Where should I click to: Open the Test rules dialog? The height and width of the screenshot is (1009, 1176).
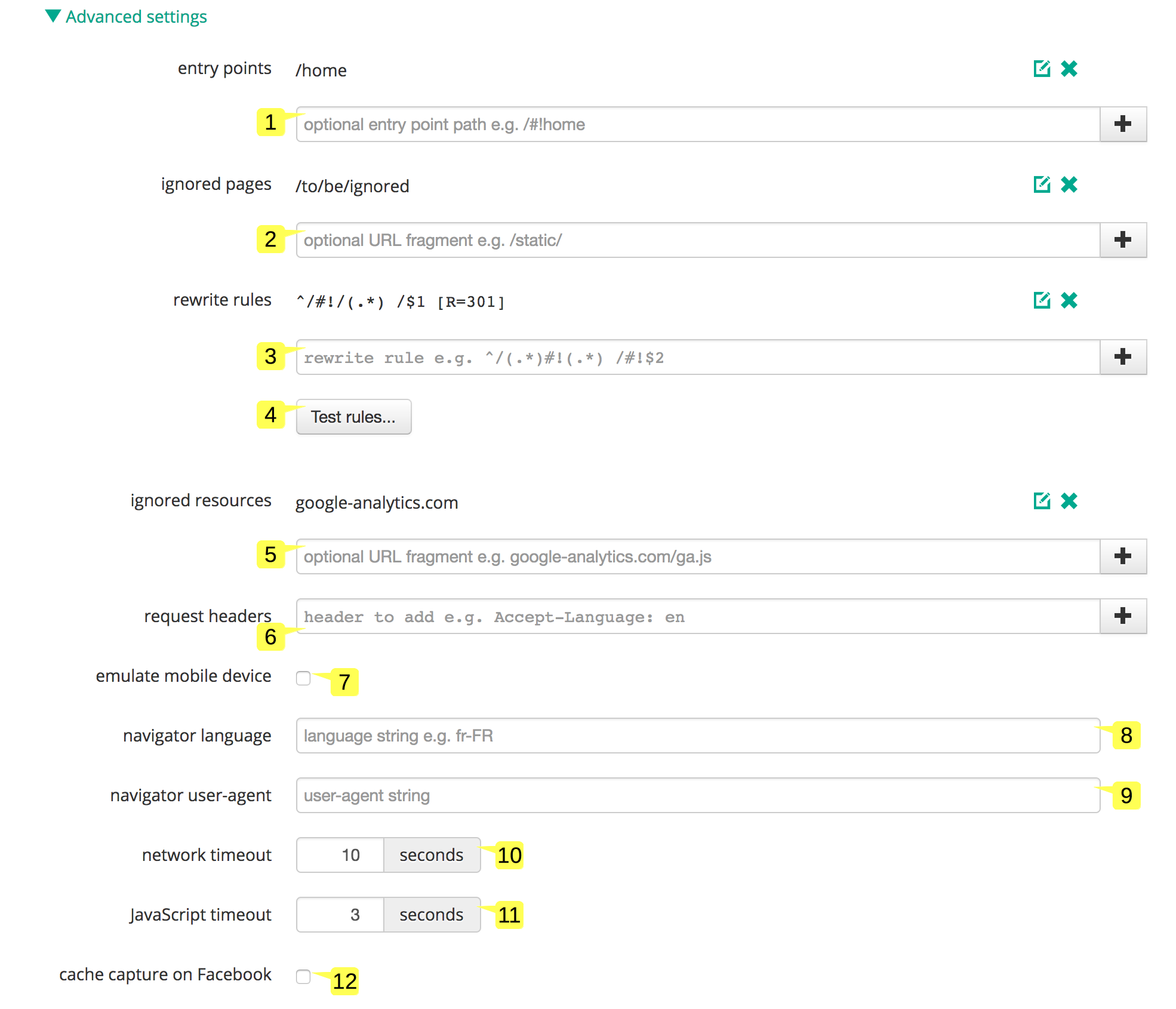tap(353, 417)
